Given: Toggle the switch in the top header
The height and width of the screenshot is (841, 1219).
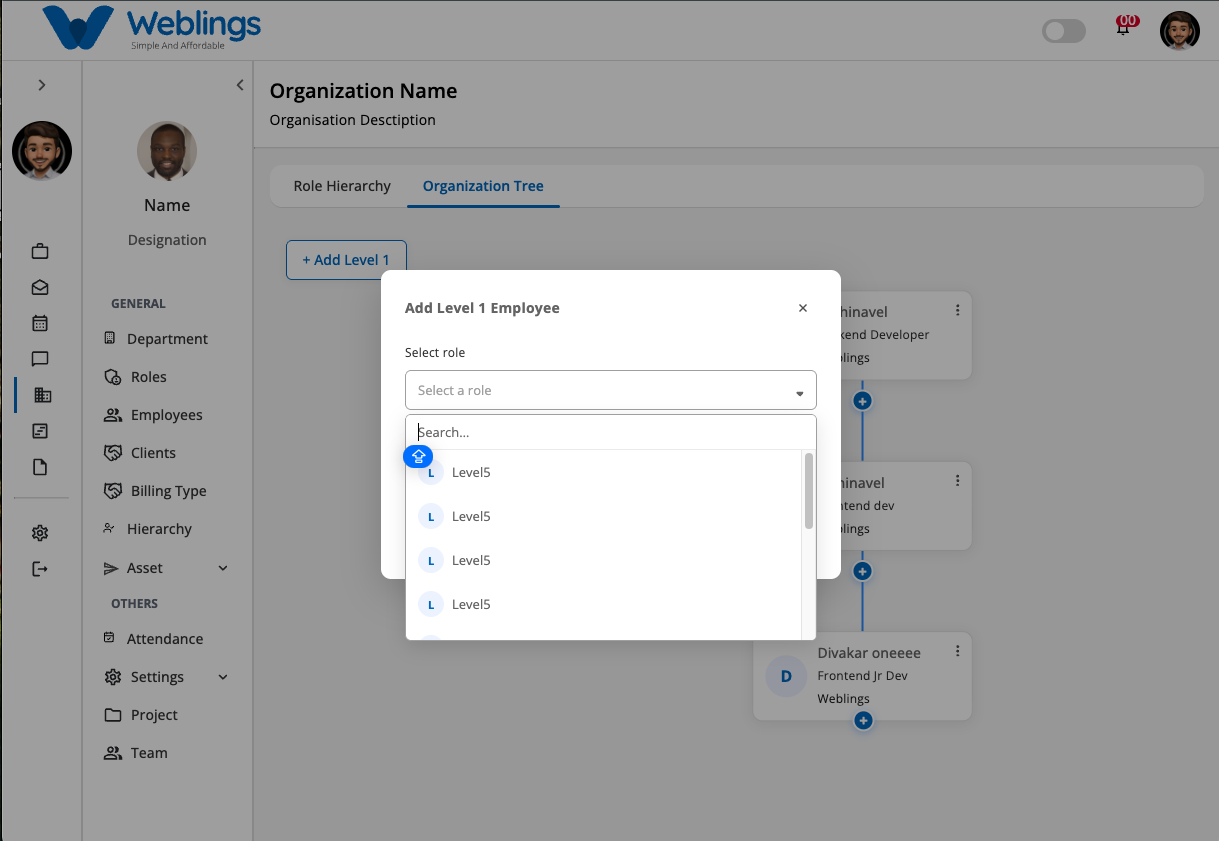Looking at the screenshot, I should coord(1064,31).
